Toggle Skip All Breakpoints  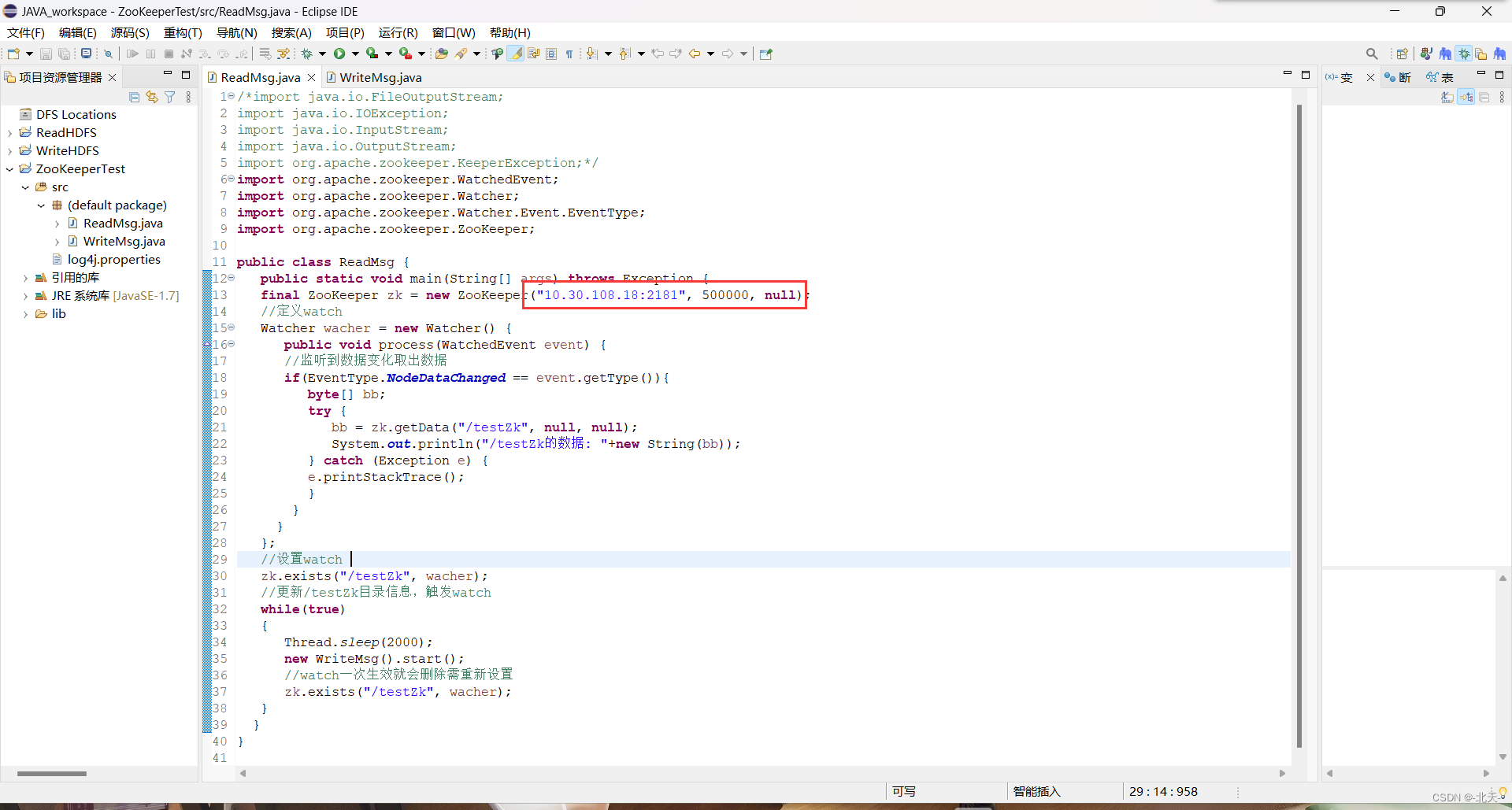point(108,54)
